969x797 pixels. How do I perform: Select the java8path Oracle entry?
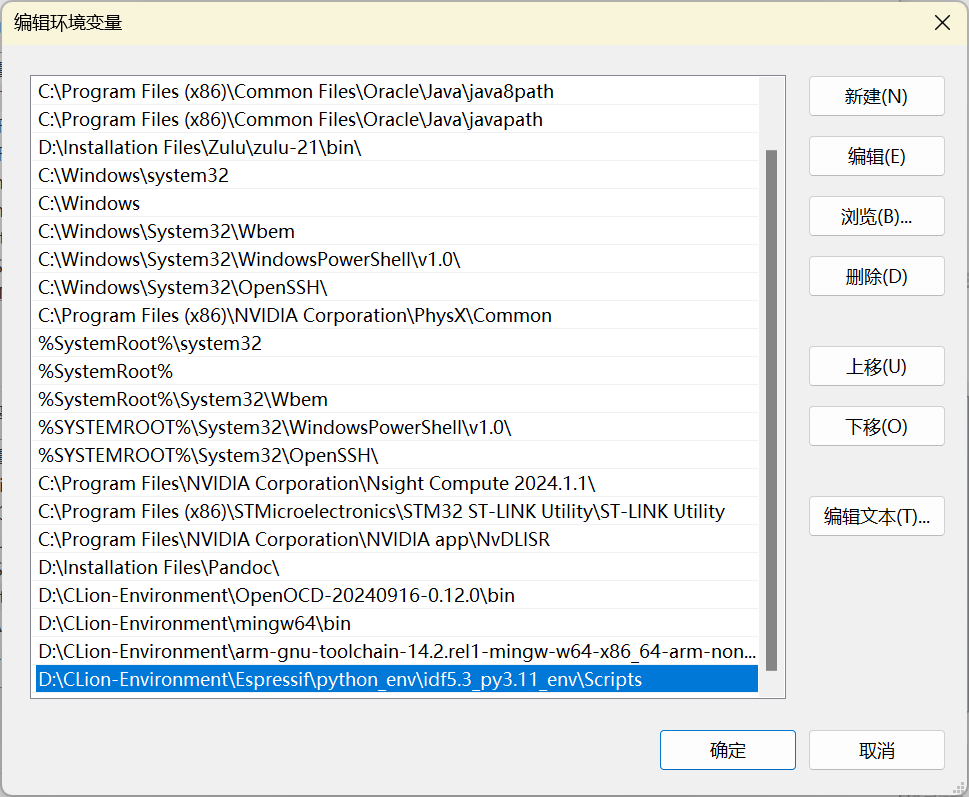point(397,91)
